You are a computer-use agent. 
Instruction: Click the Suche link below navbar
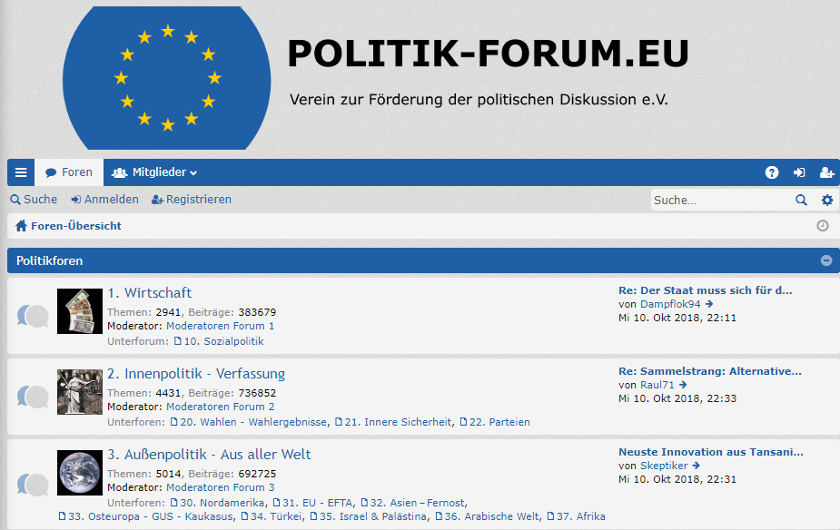click(34, 199)
